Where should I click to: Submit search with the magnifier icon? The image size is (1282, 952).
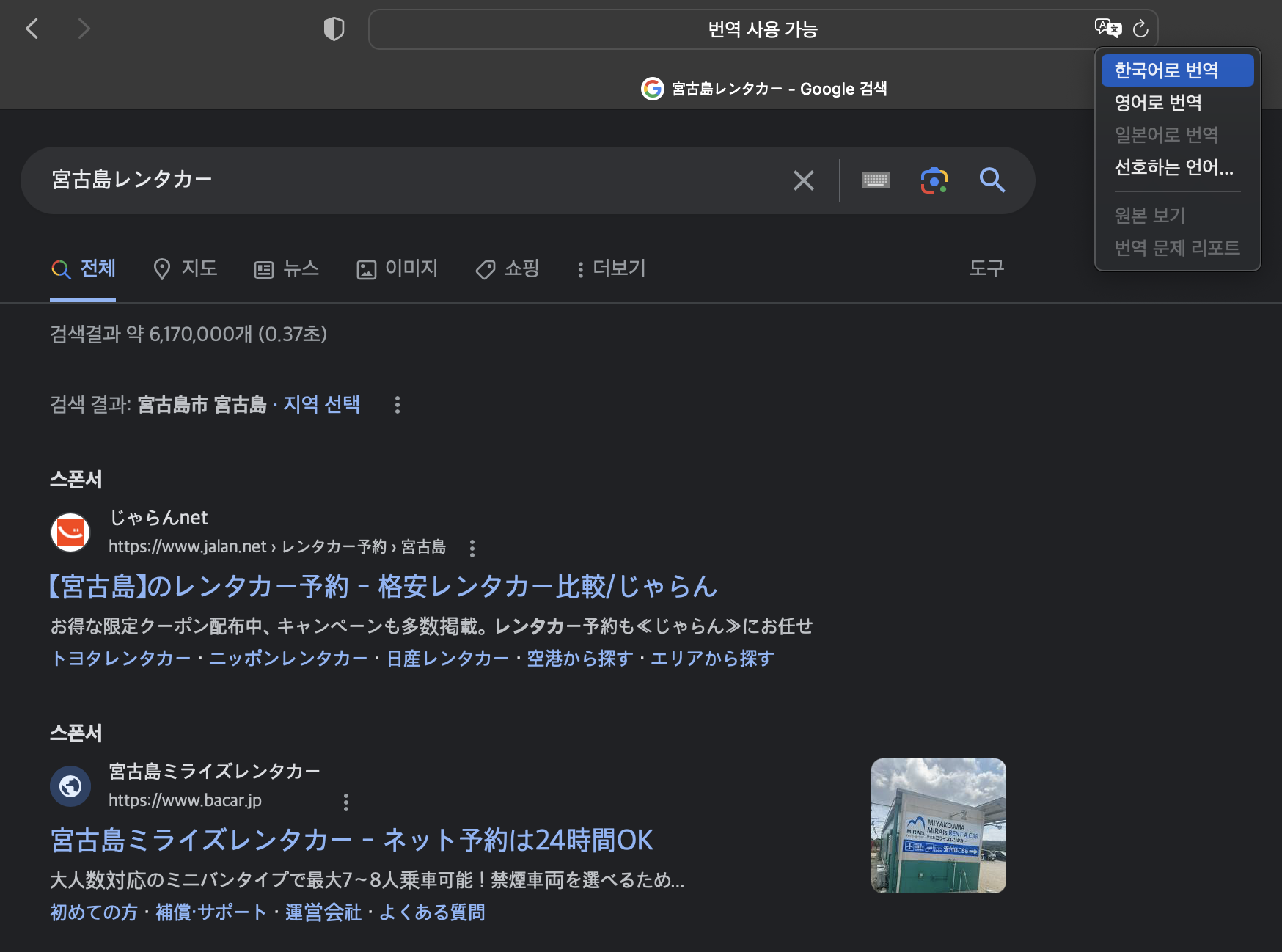click(992, 180)
